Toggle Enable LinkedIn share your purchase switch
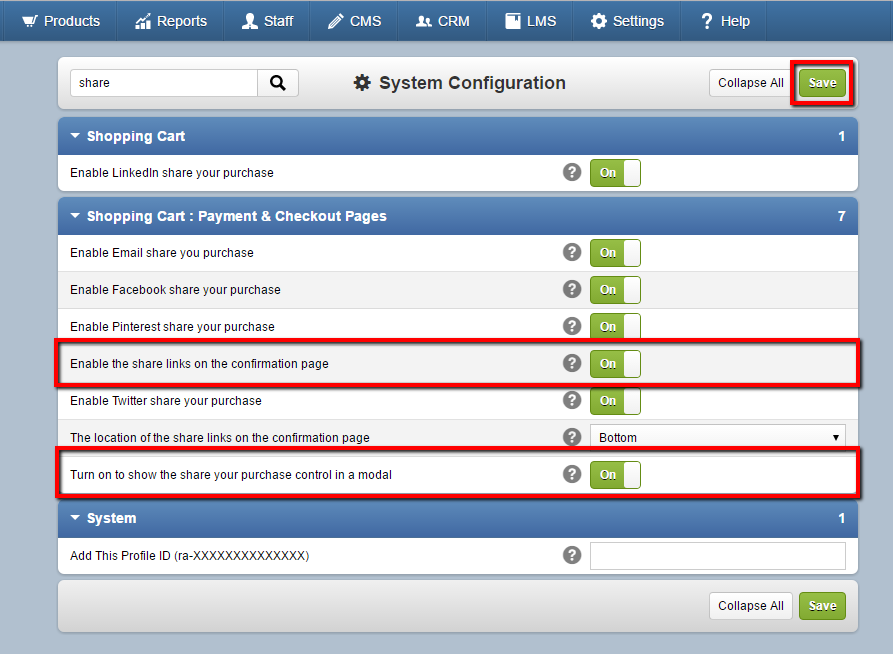Screen dimensions: 893x654 click(615, 173)
